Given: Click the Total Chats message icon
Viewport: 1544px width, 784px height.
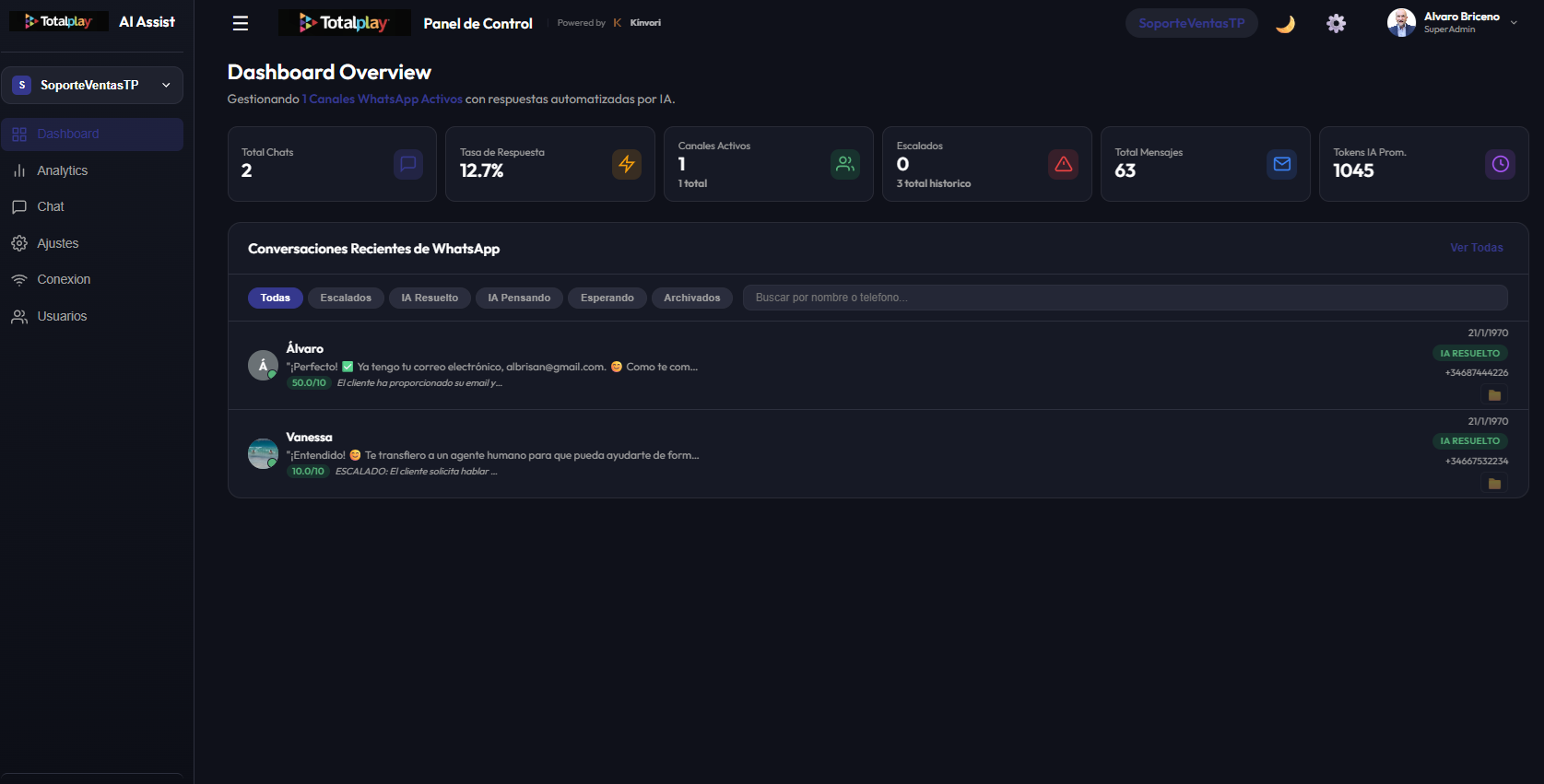Looking at the screenshot, I should point(407,164).
